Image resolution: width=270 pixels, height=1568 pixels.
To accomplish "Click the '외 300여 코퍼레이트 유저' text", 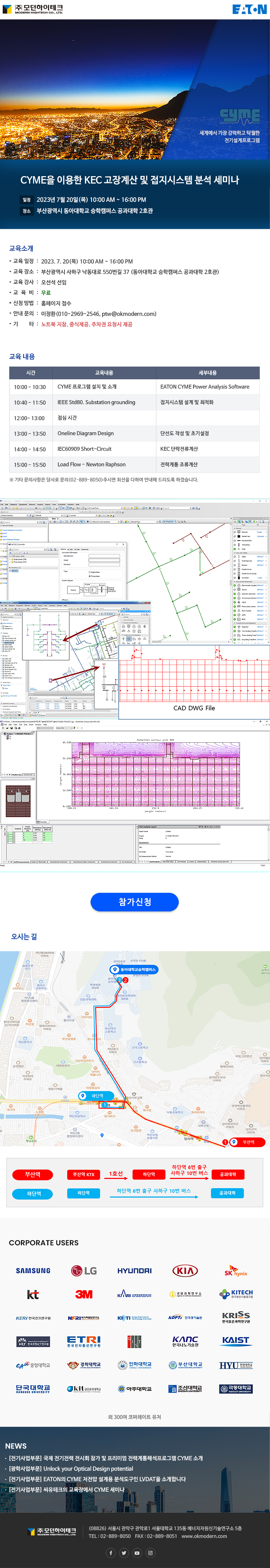I will pyautogui.click(x=134, y=1417).
